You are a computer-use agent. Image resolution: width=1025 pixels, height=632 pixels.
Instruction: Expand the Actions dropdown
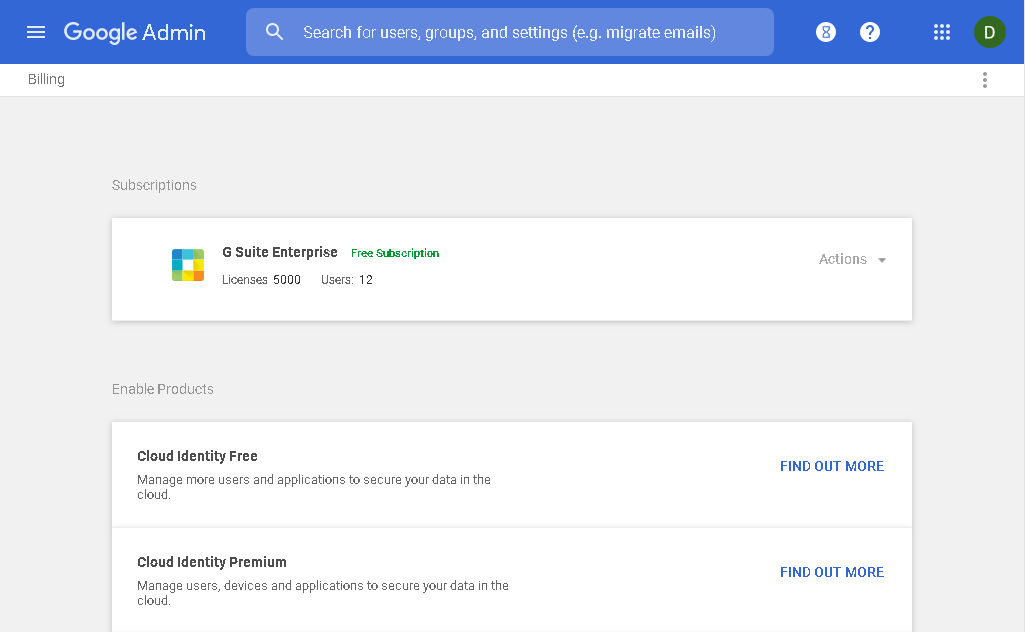852,259
